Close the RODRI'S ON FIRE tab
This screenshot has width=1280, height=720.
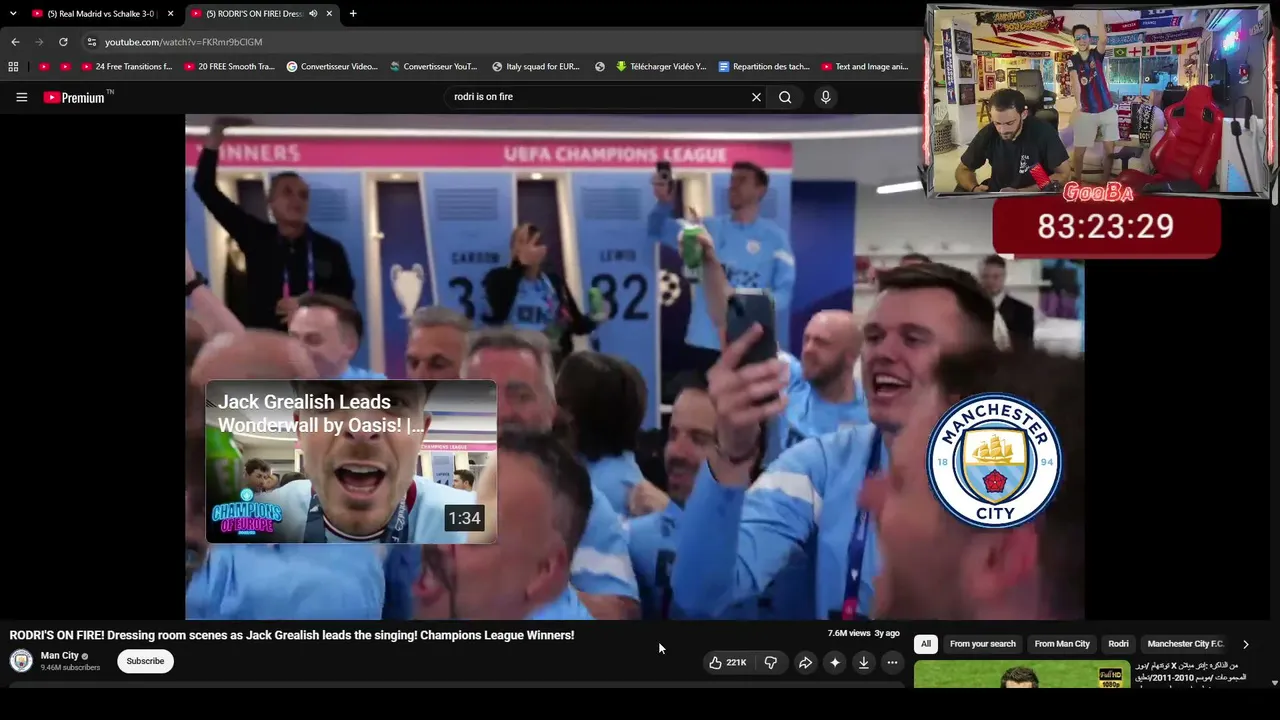click(x=329, y=14)
